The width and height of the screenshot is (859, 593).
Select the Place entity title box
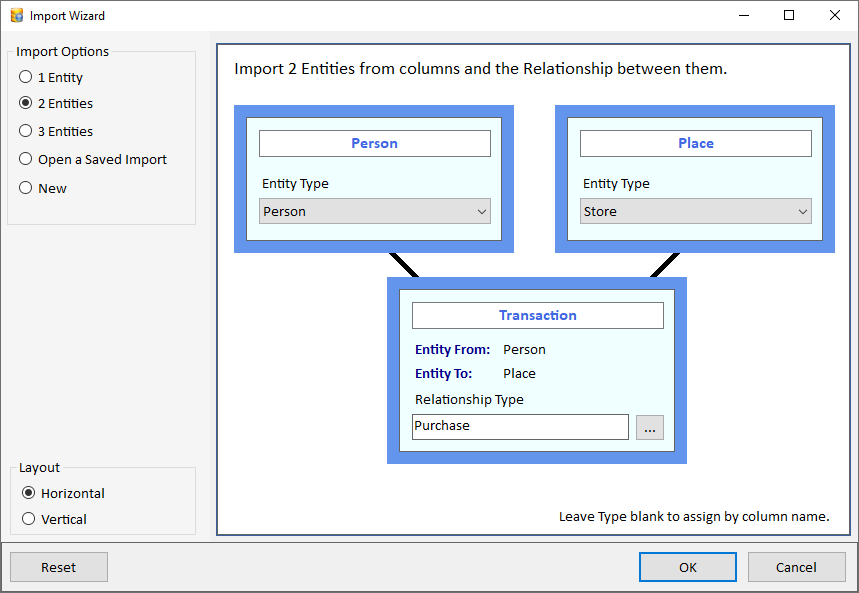(695, 143)
